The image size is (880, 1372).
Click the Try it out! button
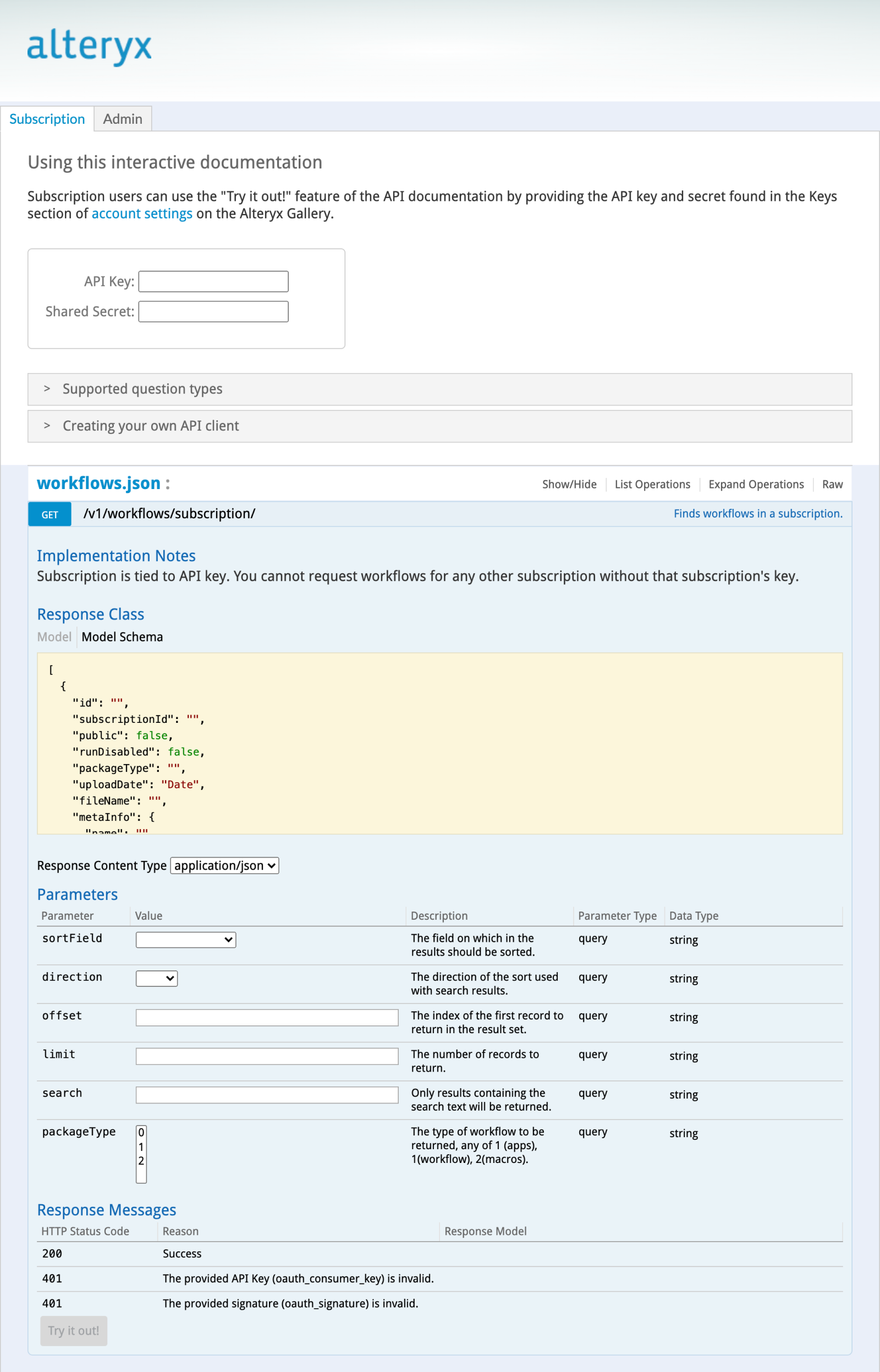[x=73, y=1331]
